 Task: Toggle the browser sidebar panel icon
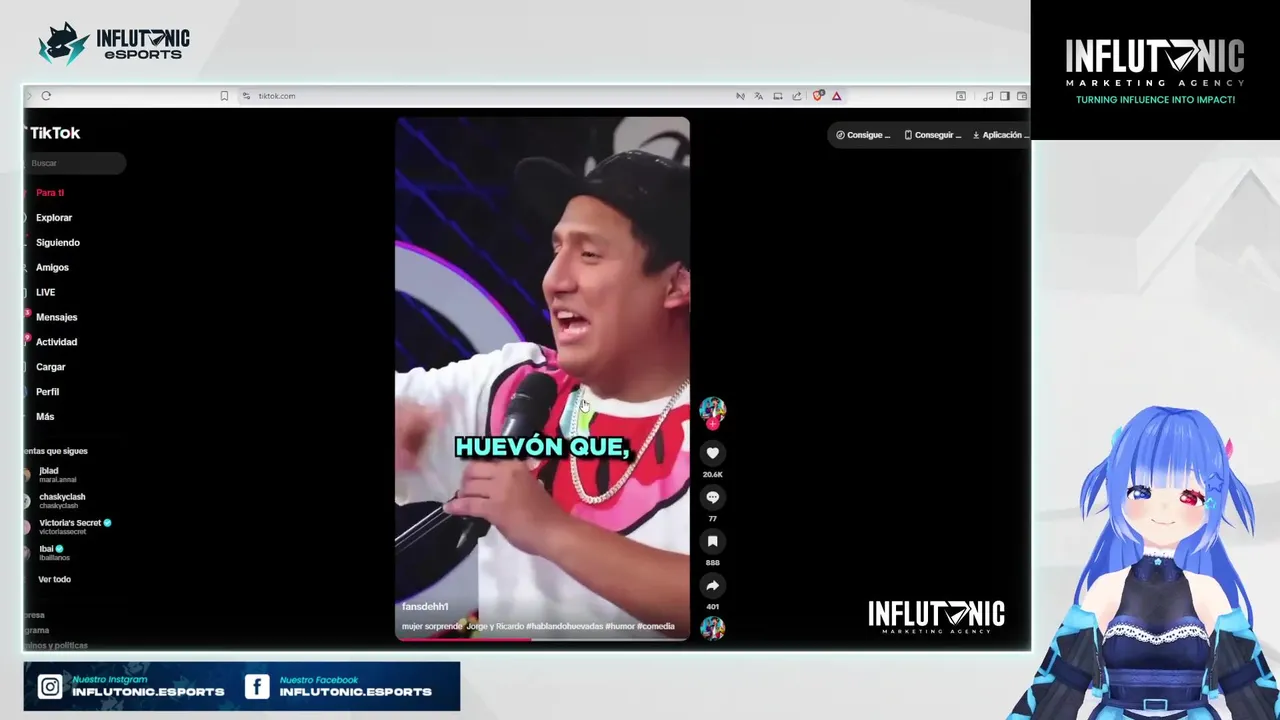(1005, 96)
